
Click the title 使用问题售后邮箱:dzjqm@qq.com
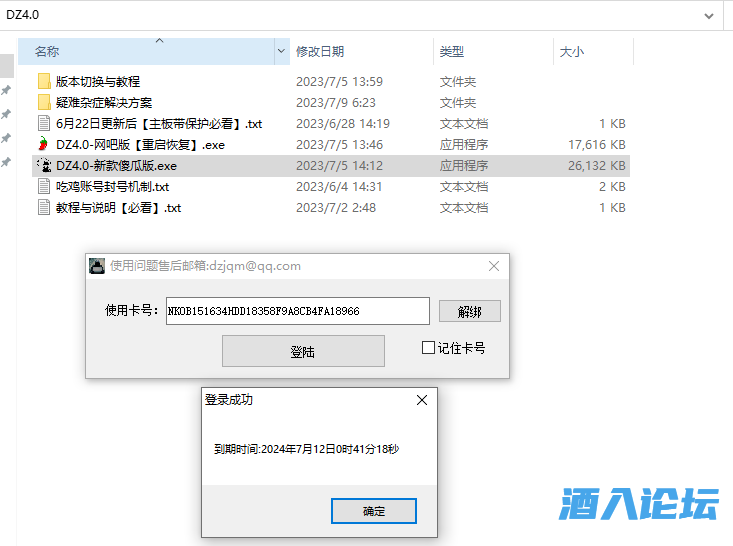(x=205, y=266)
